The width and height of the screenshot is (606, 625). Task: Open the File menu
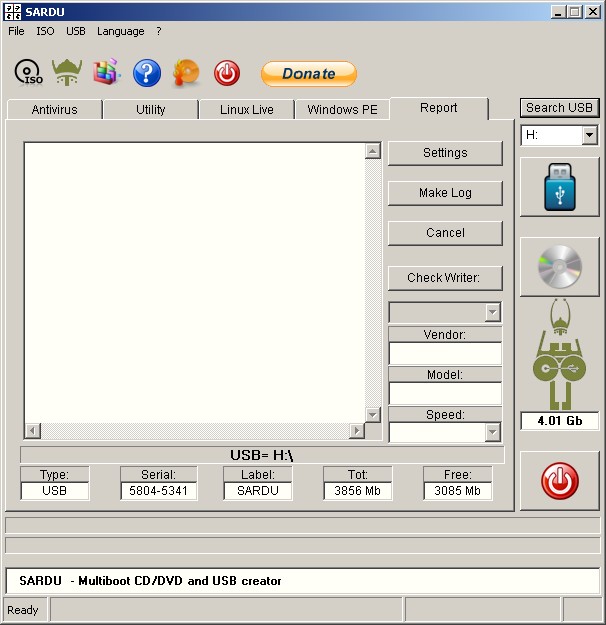click(x=16, y=31)
